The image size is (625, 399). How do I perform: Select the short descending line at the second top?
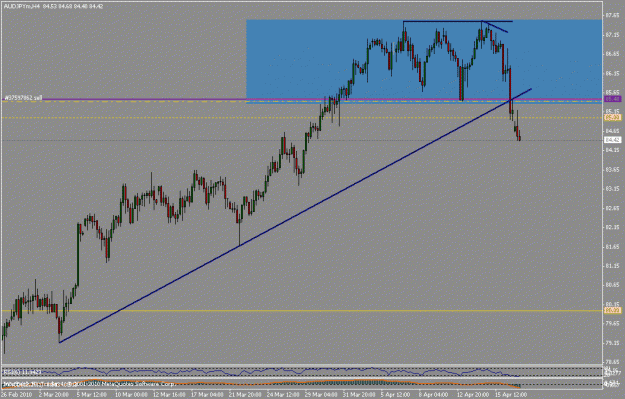pos(495,27)
